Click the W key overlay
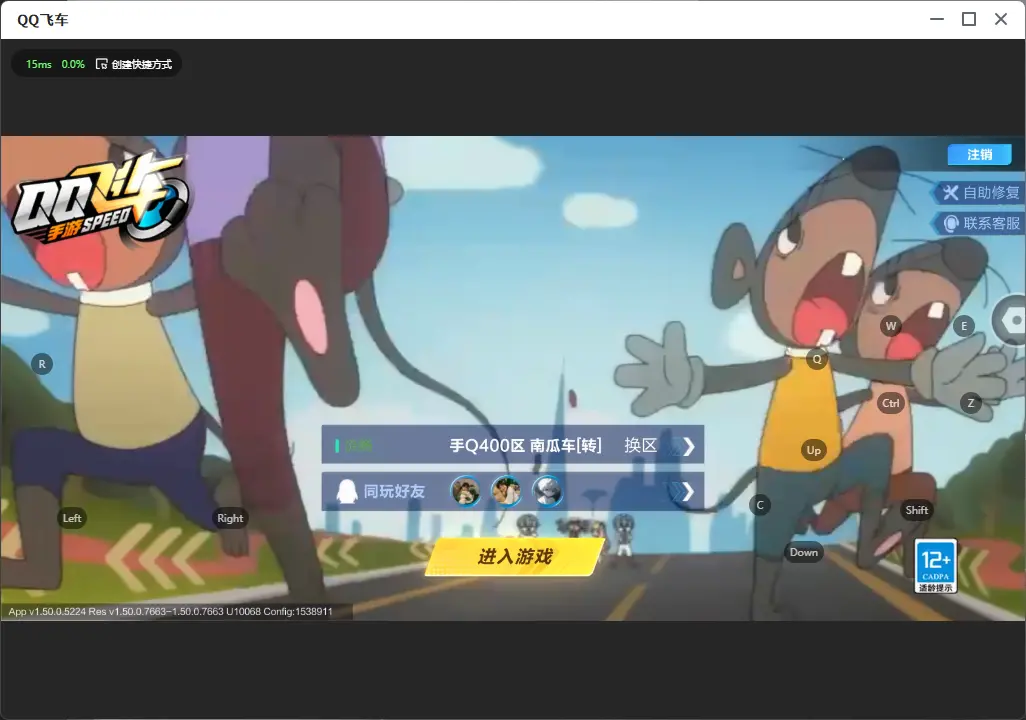Viewport: 1026px width, 720px height. click(891, 326)
